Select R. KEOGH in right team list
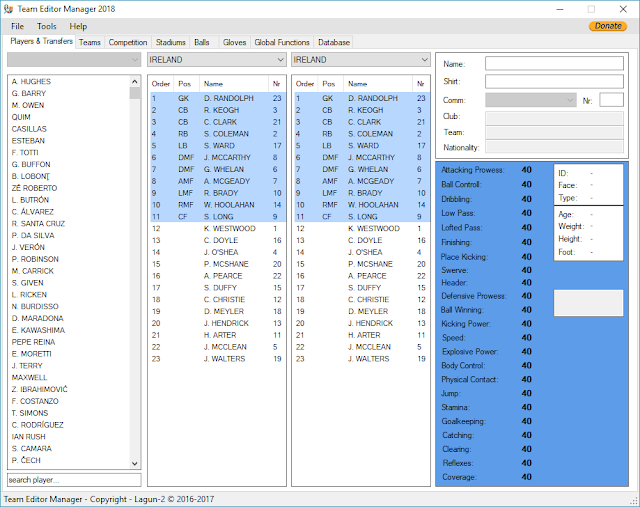 coord(361,110)
